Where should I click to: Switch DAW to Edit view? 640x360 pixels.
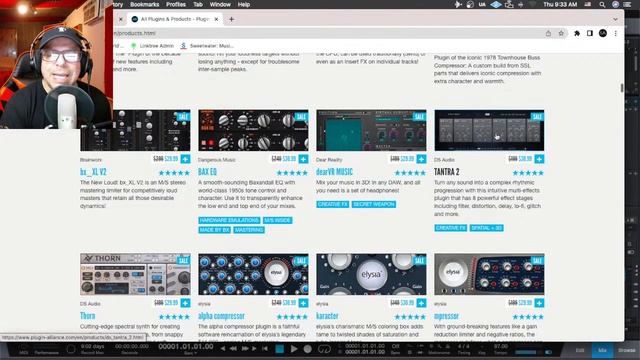coord(580,350)
